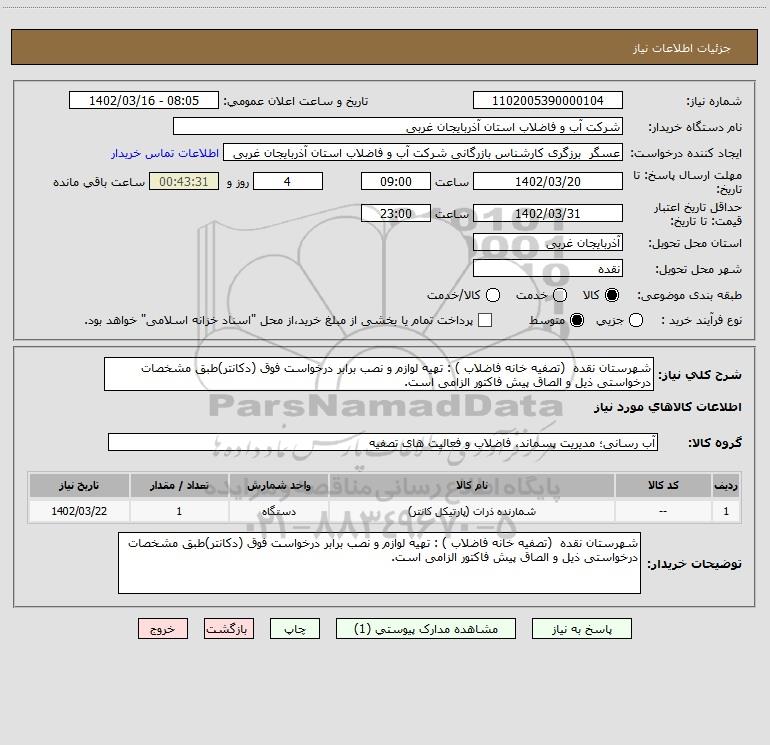Click the مشاهده مدارک پیوستی (1) button

pyautogui.click(x=426, y=629)
